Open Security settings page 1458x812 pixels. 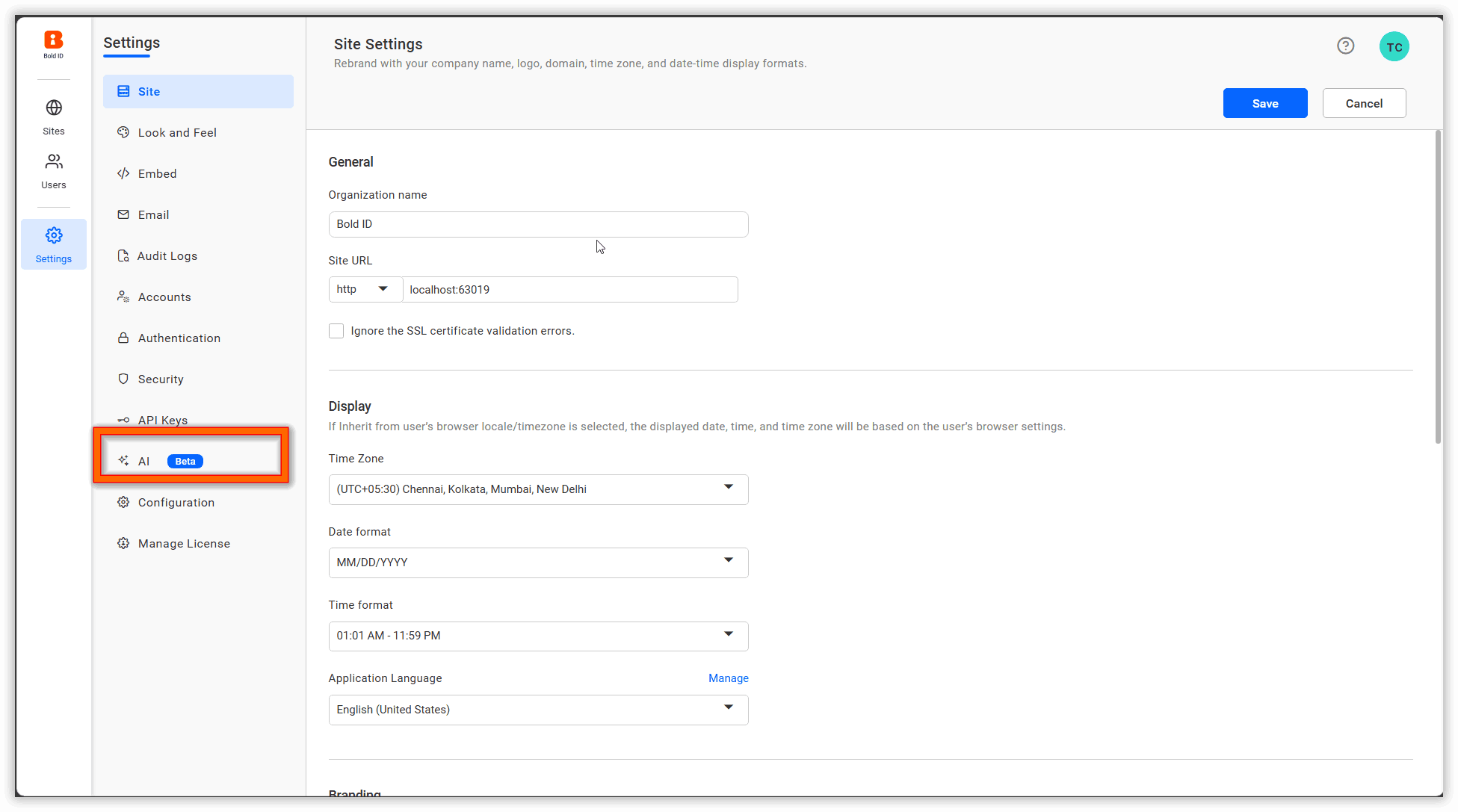(x=198, y=379)
